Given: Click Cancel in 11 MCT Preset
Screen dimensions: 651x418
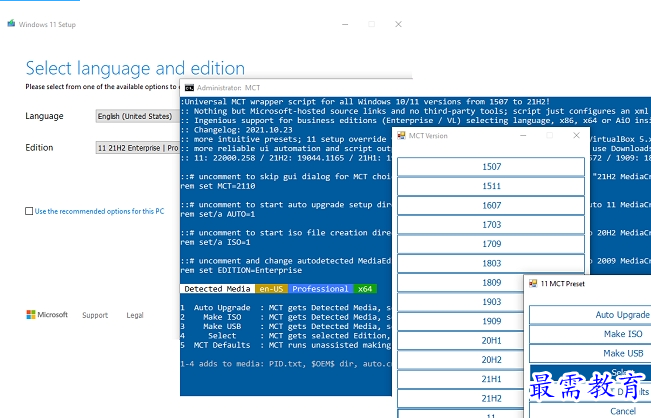Looking at the screenshot, I should [590, 411].
